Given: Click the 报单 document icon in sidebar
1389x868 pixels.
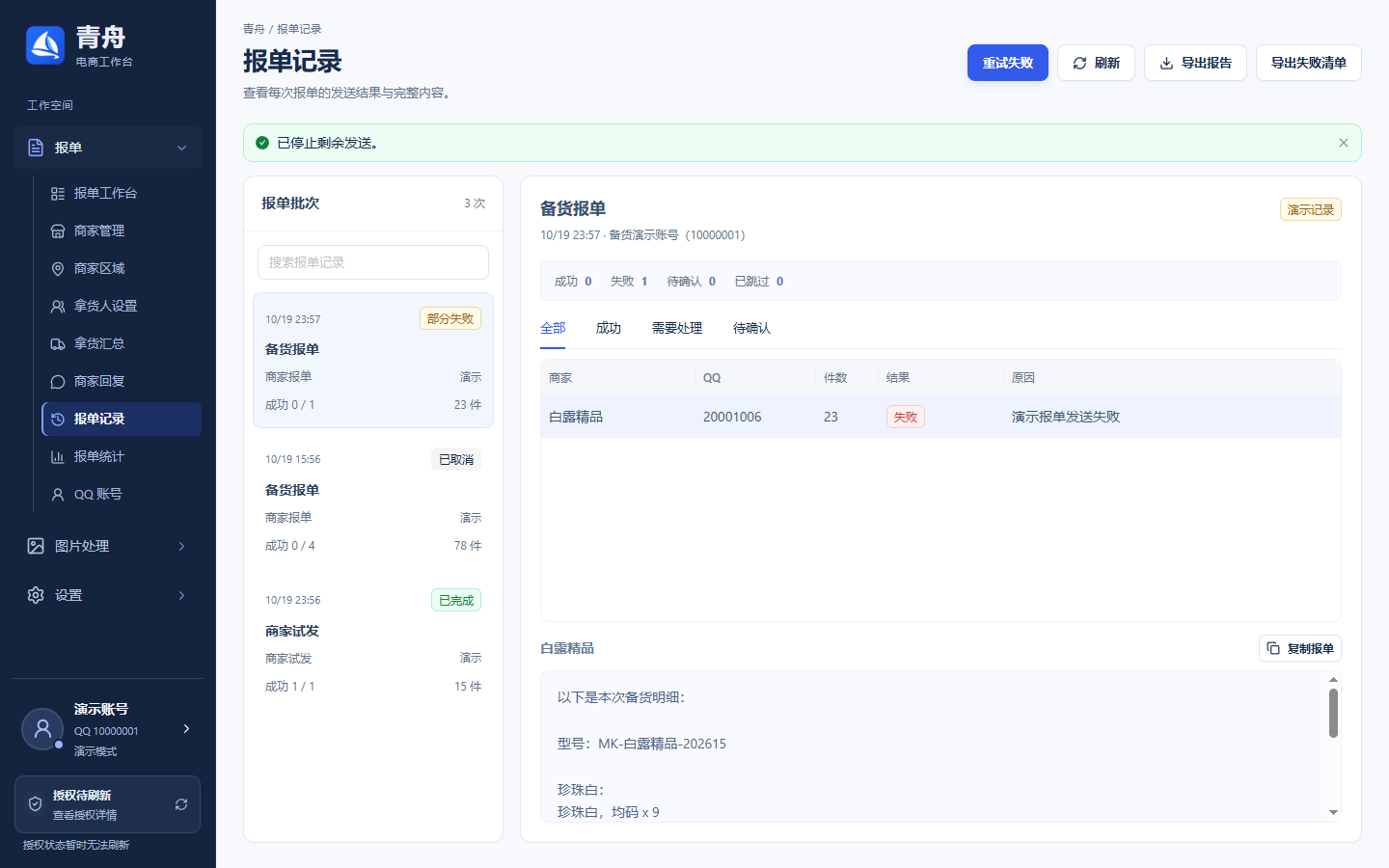Looking at the screenshot, I should click(36, 148).
